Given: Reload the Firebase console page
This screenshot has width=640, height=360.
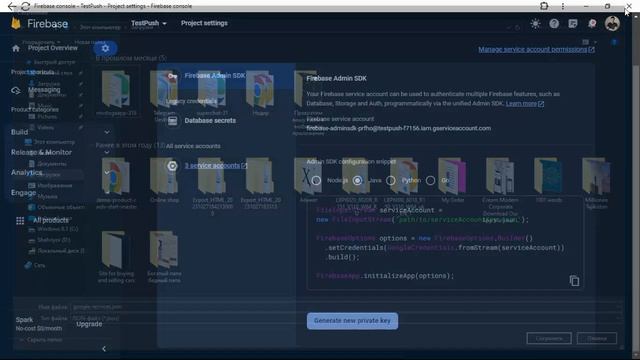Looking at the screenshot, I should (x=25, y=6).
